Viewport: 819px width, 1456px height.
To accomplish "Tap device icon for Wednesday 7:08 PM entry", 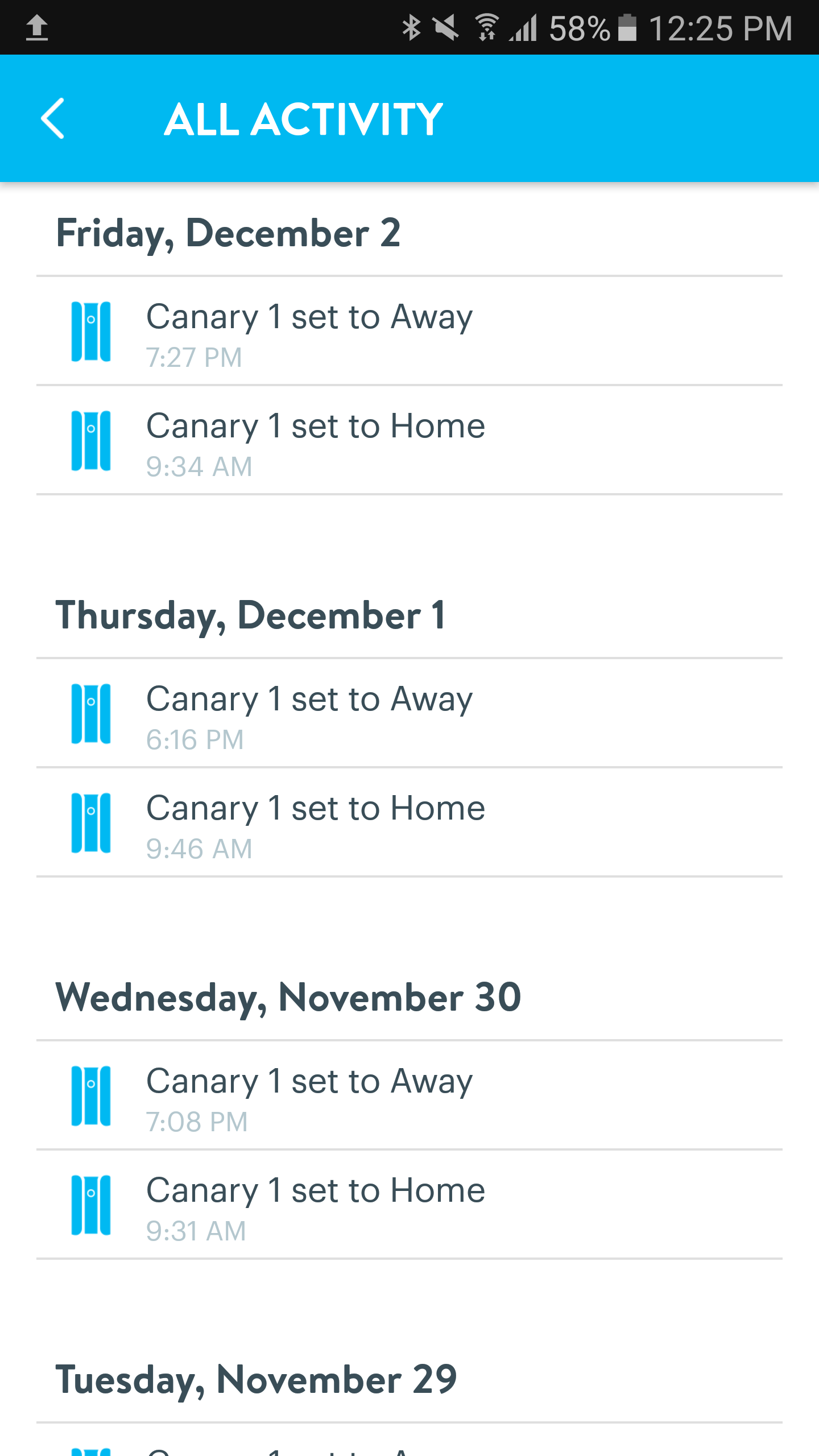I will [x=90, y=1096].
